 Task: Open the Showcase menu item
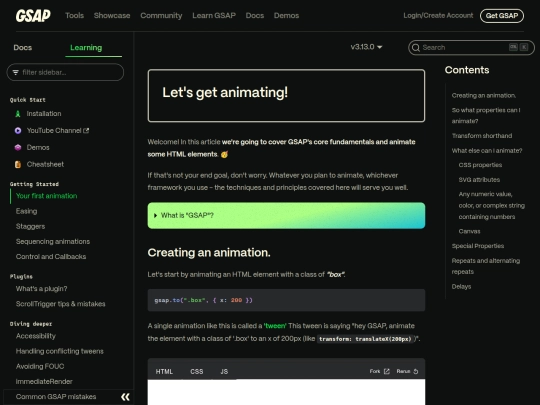[112, 15]
